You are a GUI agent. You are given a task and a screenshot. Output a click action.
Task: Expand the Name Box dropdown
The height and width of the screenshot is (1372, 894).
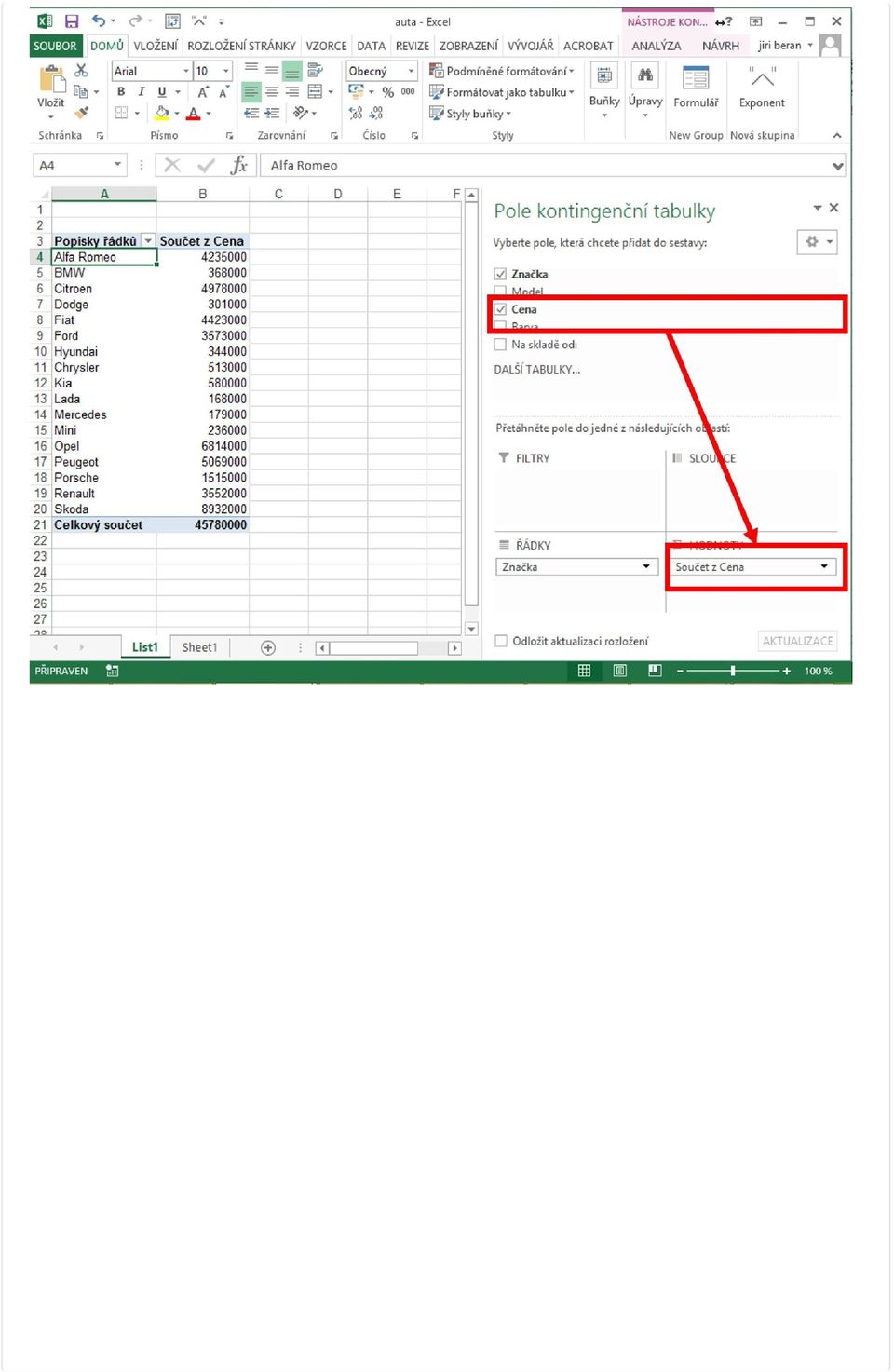tap(117, 166)
